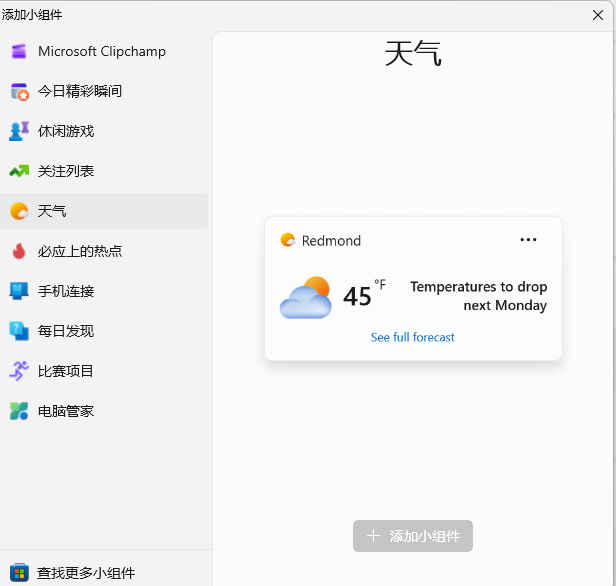Click the Microsoft Store icon at the bottom
The width and height of the screenshot is (616, 586).
pos(19,573)
